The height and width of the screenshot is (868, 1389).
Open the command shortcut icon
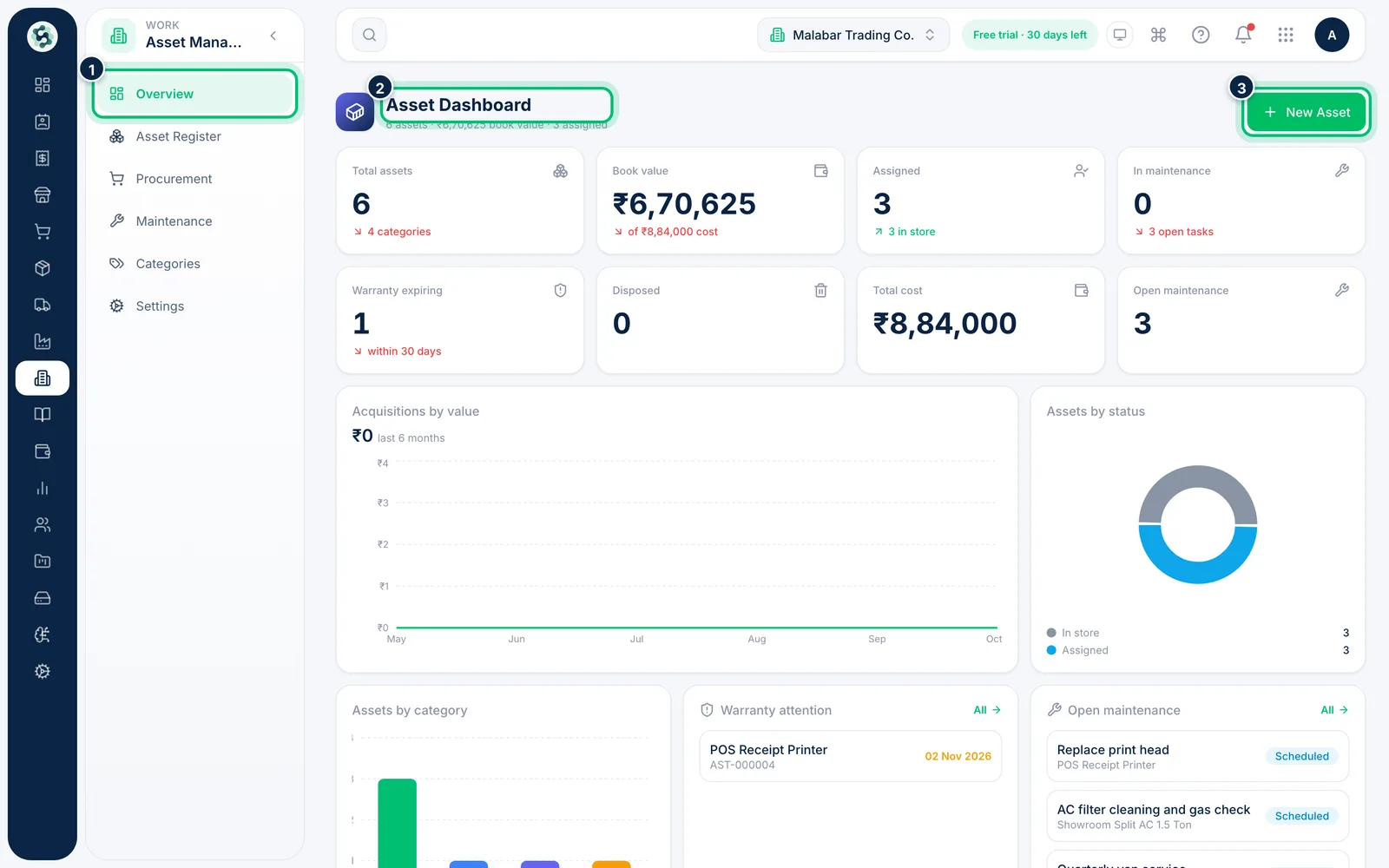click(x=1158, y=35)
